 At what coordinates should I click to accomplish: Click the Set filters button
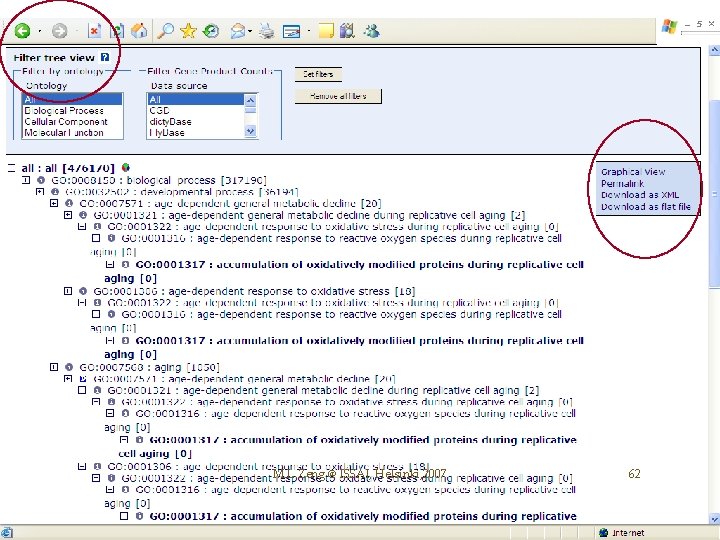point(318,74)
